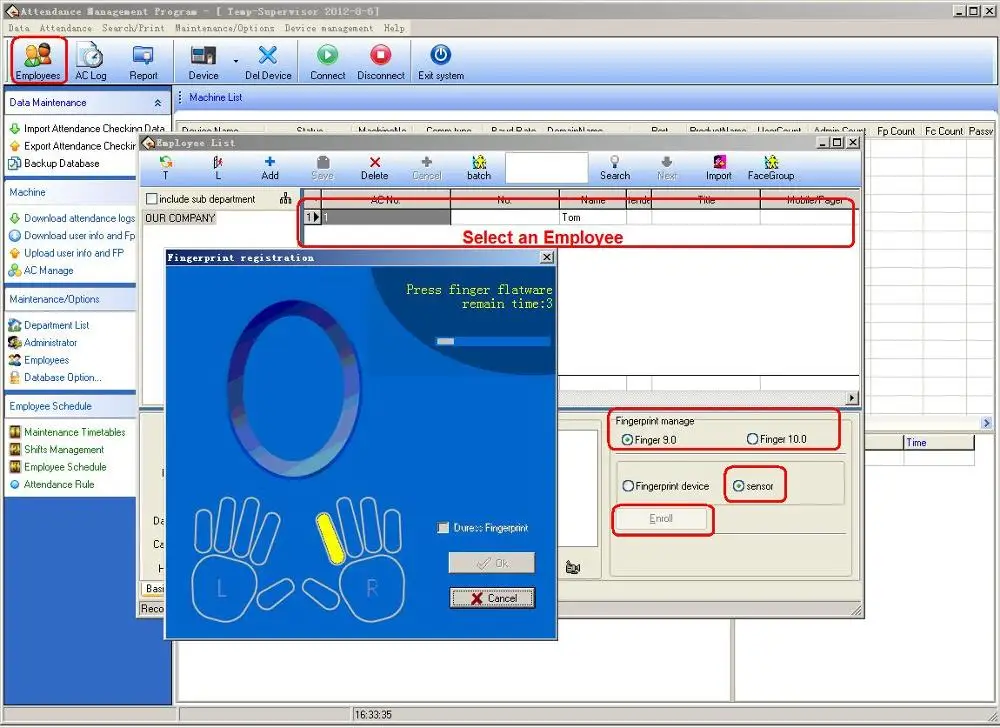
Task: Delete the selected employee record
Action: [x=374, y=166]
